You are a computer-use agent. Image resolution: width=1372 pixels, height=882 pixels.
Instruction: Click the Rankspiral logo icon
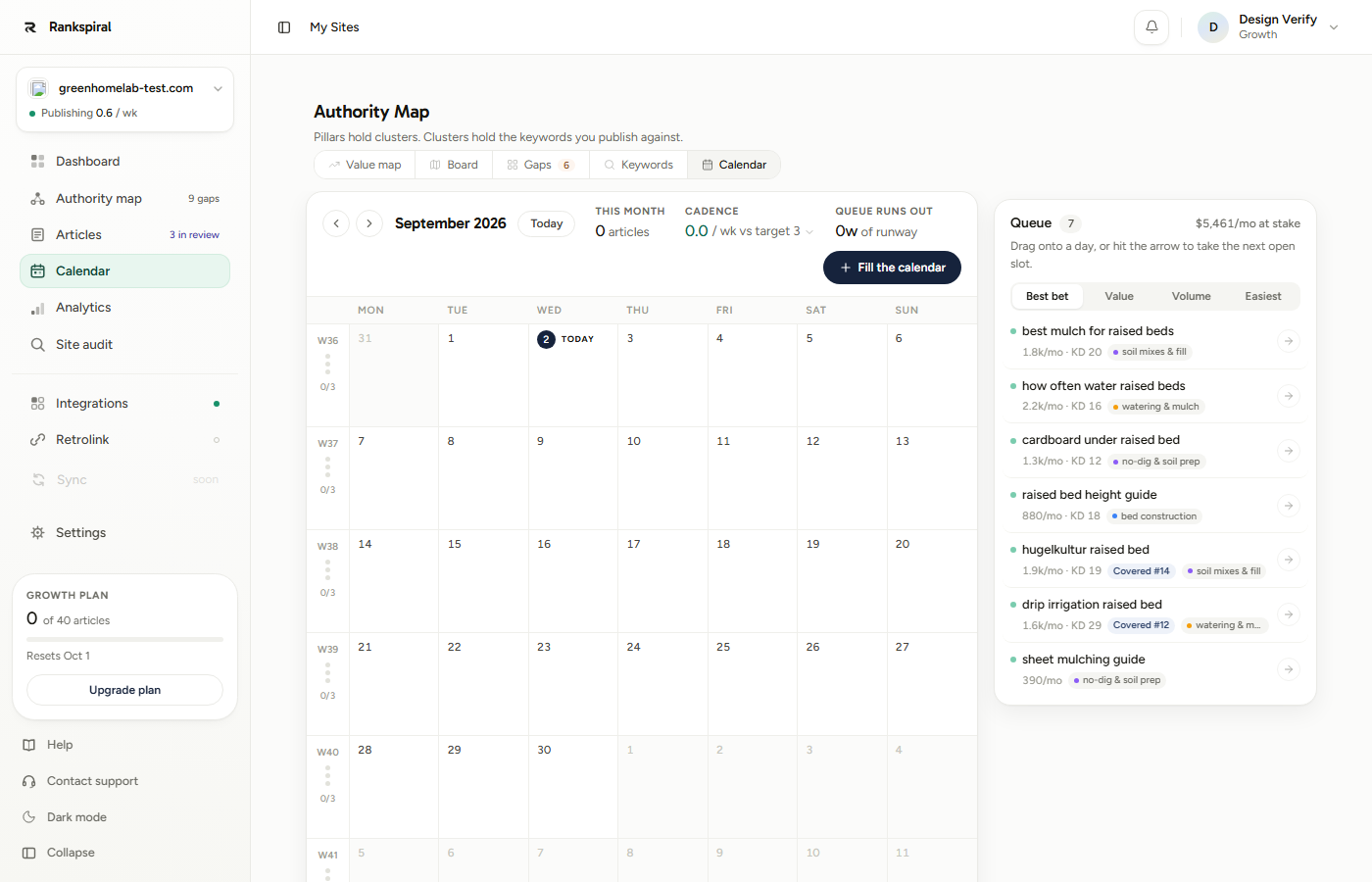pyautogui.click(x=30, y=27)
